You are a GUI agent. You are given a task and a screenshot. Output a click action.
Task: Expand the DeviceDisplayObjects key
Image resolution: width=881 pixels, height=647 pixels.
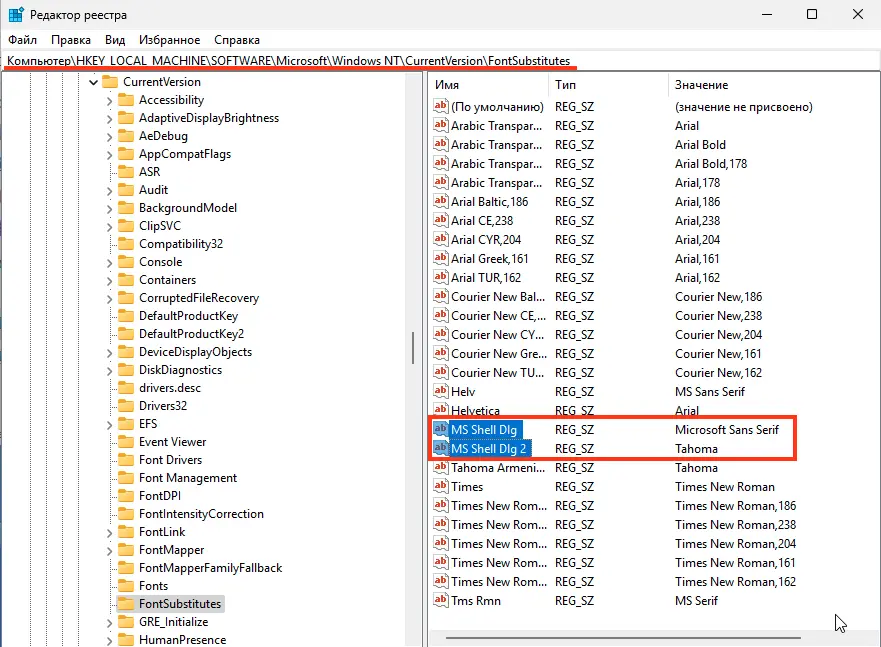pos(110,353)
